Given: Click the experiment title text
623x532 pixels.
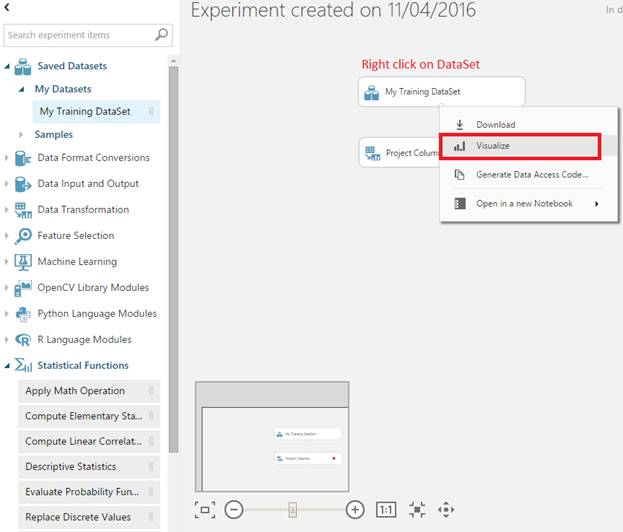Looking at the screenshot, I should [333, 10].
